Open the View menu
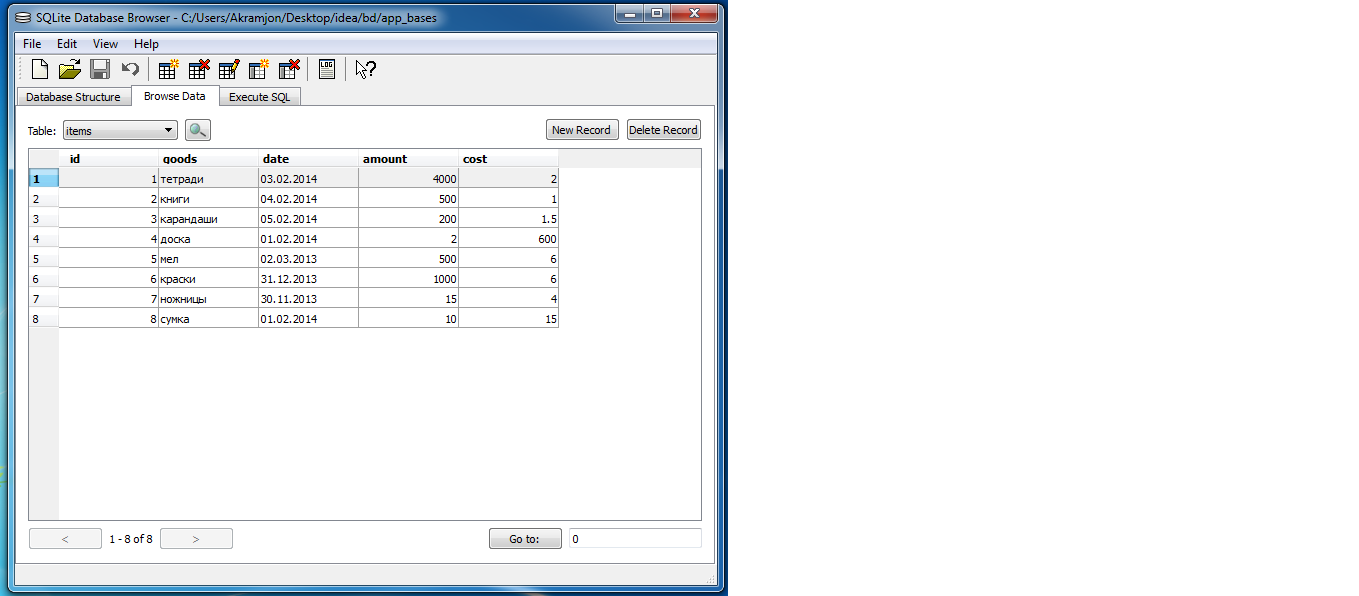 (105, 44)
